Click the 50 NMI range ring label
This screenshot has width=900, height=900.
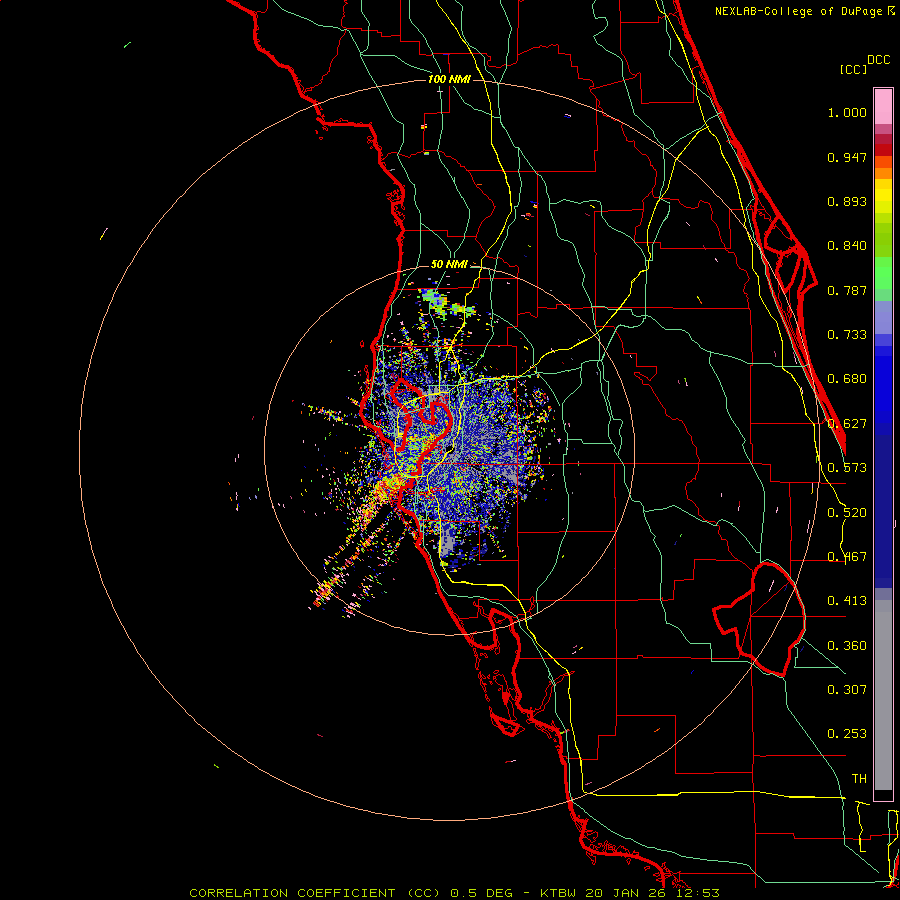(449, 264)
